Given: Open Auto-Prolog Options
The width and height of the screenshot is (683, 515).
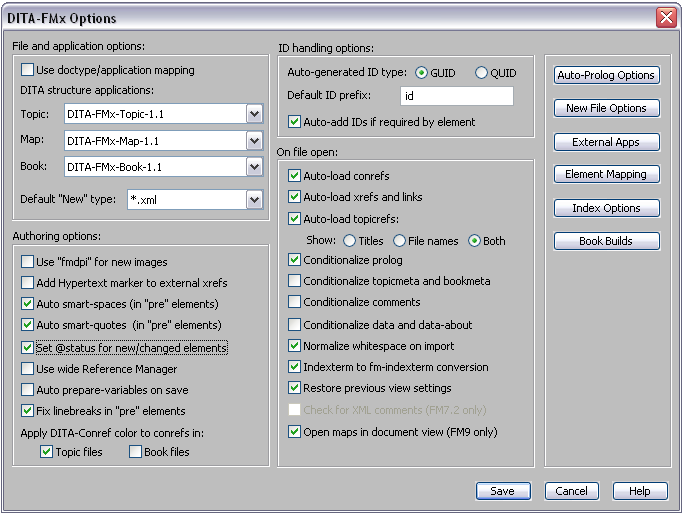Looking at the screenshot, I should tap(606, 75).
